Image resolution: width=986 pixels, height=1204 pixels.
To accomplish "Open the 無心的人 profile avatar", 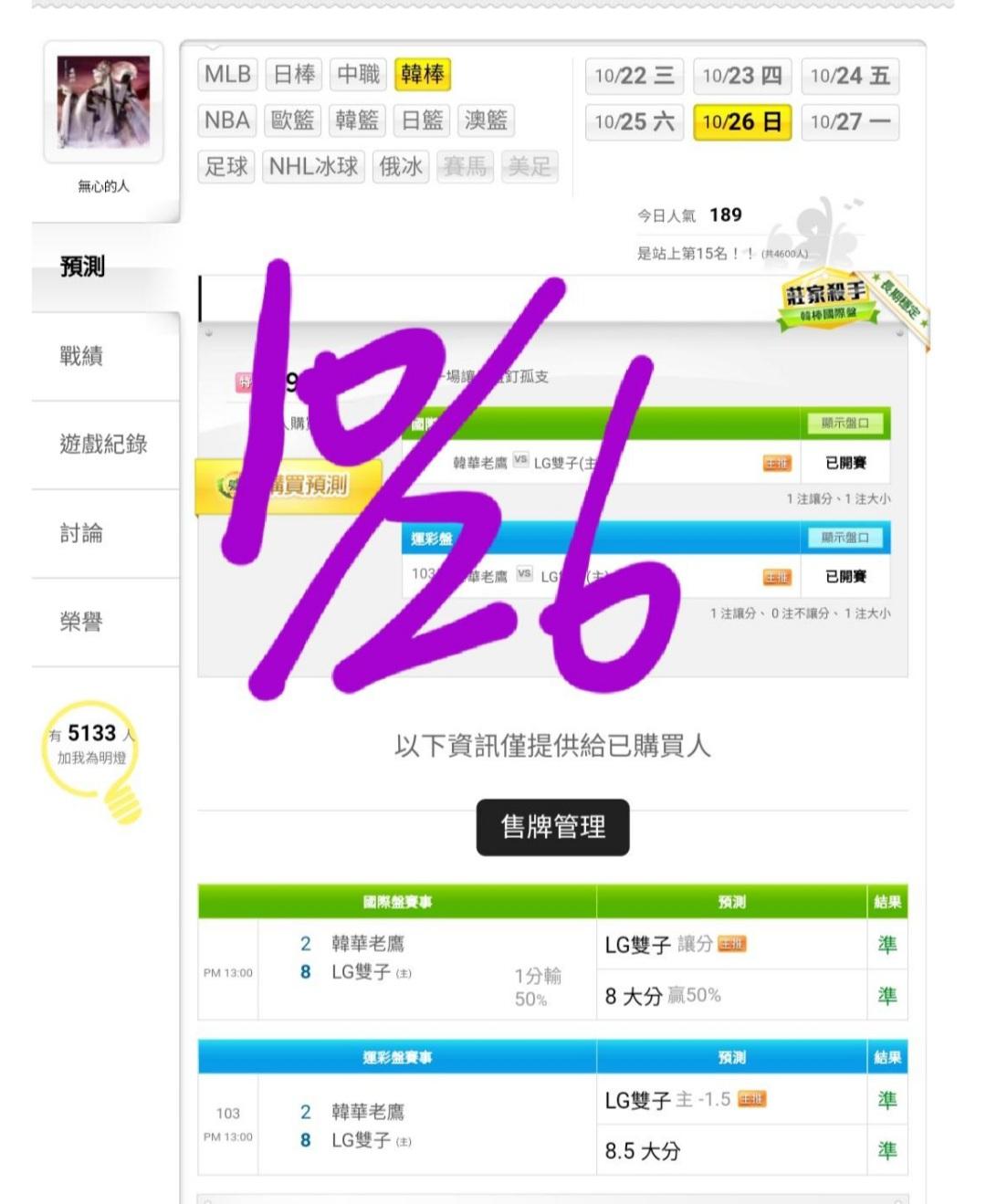I will [103, 101].
